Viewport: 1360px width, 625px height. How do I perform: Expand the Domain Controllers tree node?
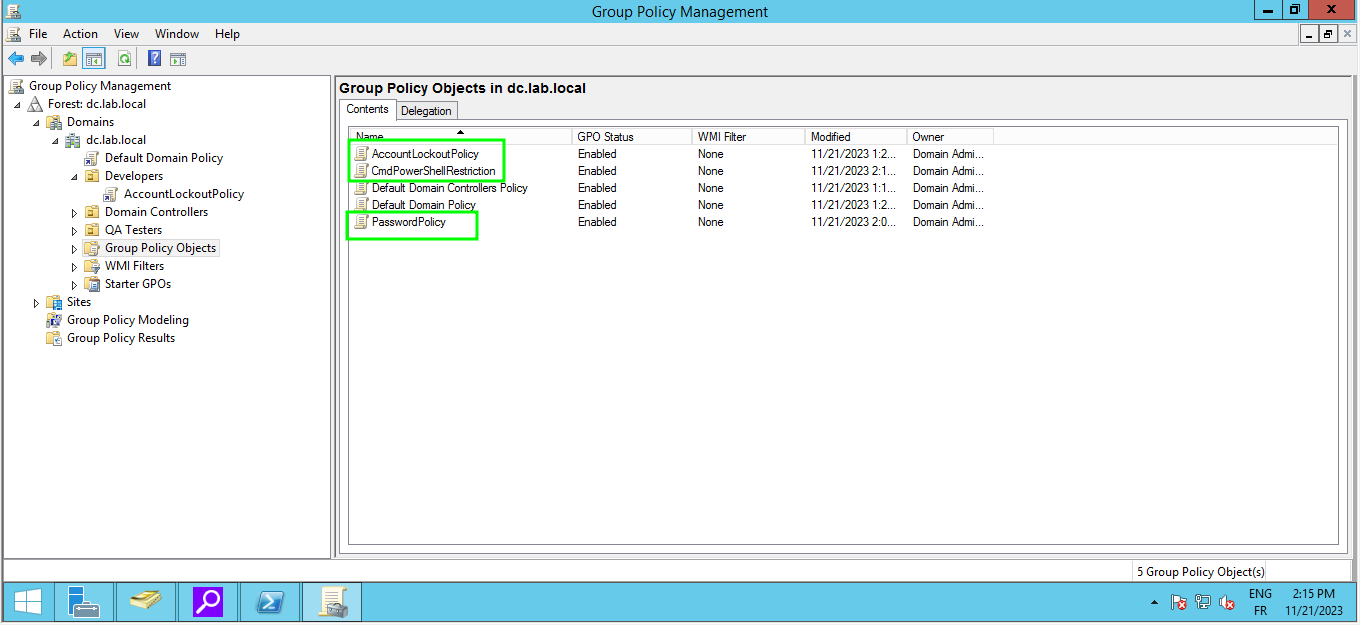[x=74, y=213]
